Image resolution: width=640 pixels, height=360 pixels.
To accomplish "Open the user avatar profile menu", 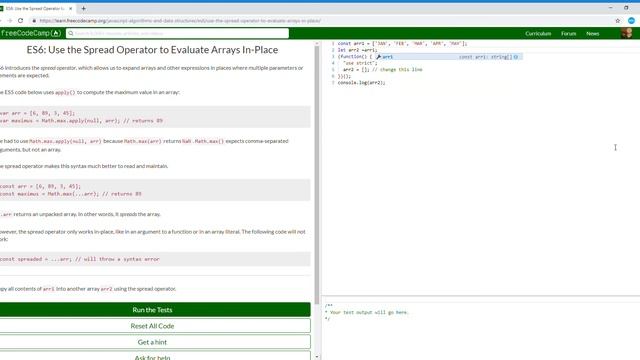I will pyautogui.click(x=627, y=33).
